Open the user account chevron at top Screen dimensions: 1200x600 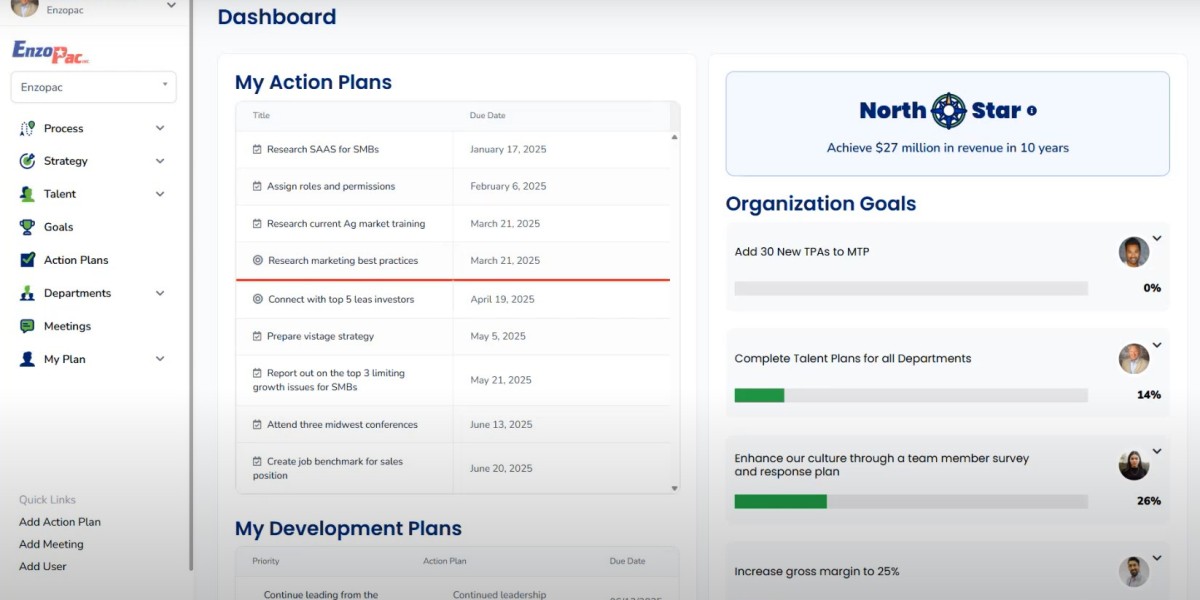tap(171, 5)
